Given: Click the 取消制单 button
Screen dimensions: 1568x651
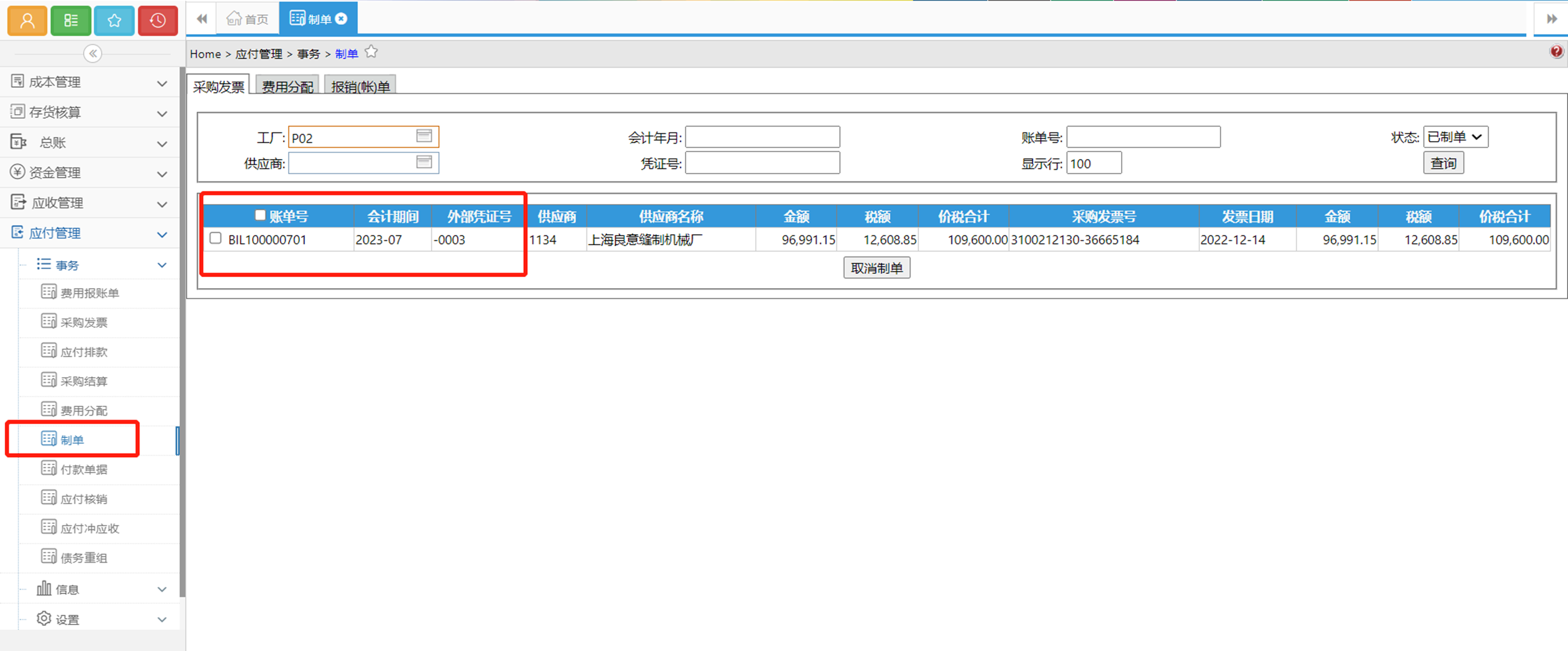Looking at the screenshot, I should click(x=877, y=267).
